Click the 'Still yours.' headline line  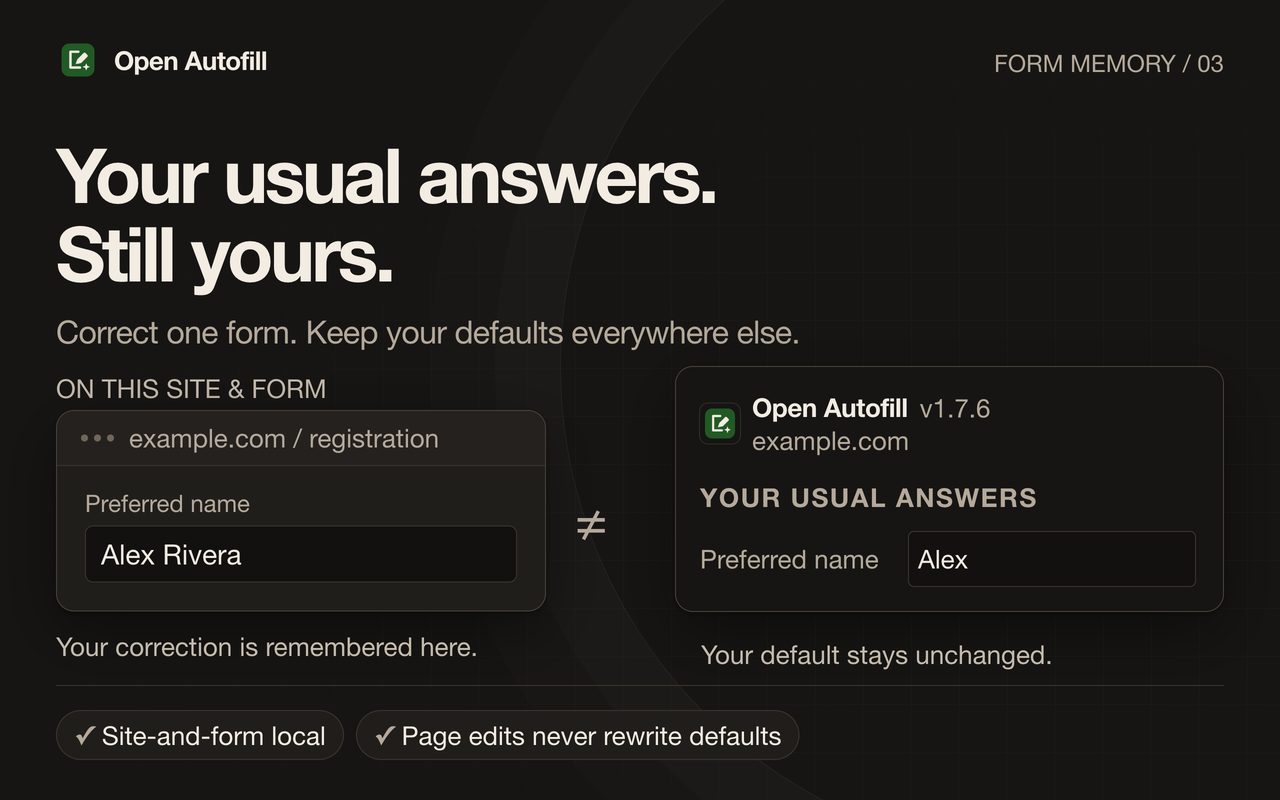(224, 257)
